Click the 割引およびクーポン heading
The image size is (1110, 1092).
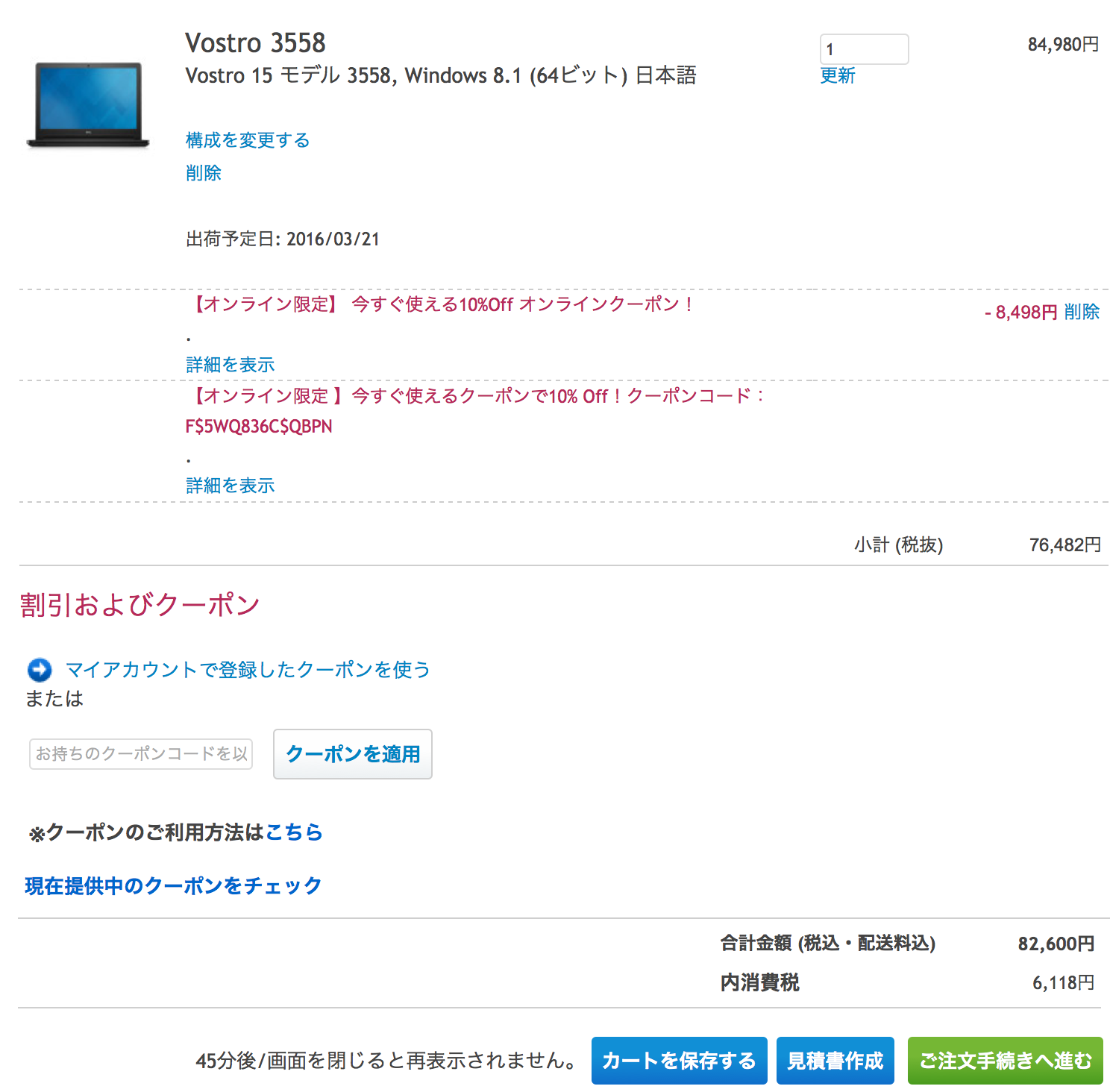(x=140, y=605)
